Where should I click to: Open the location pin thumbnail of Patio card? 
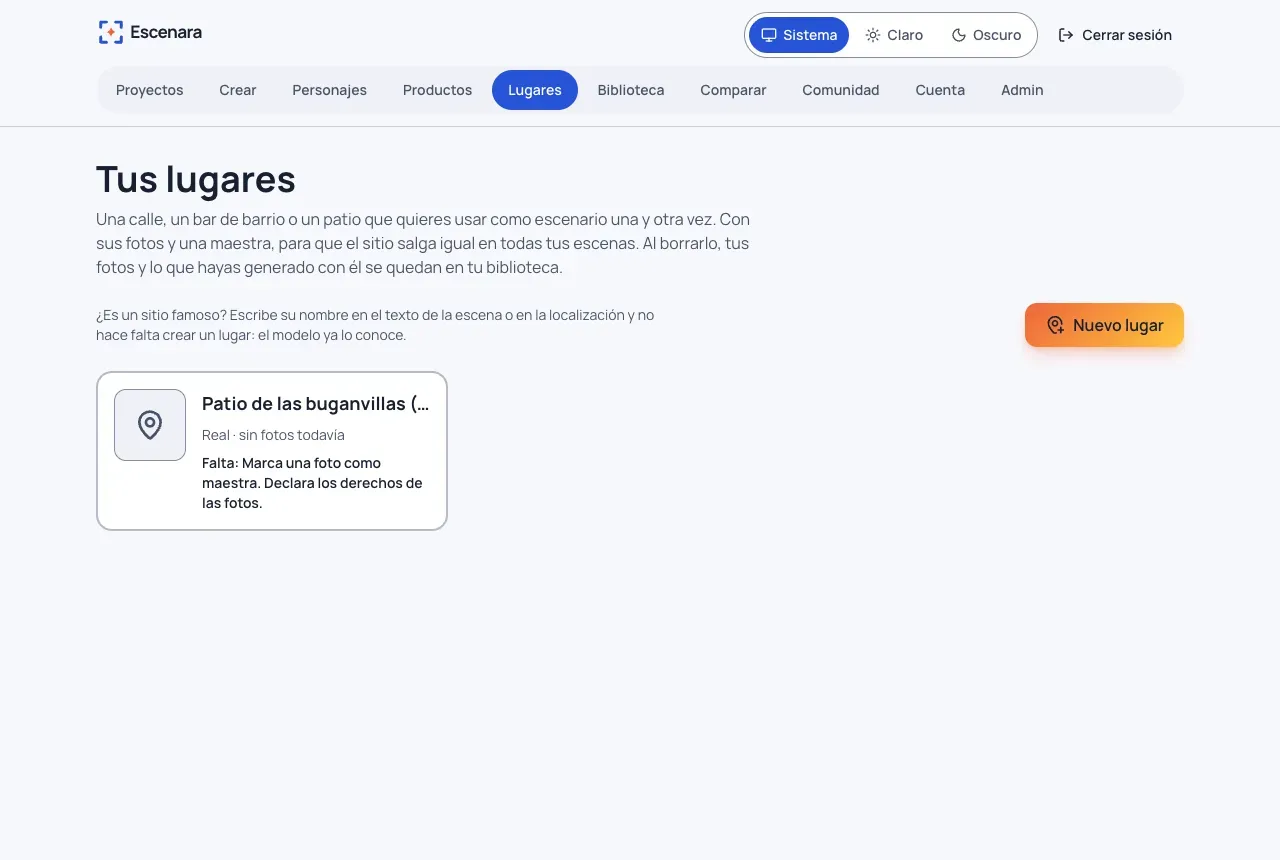pos(150,425)
